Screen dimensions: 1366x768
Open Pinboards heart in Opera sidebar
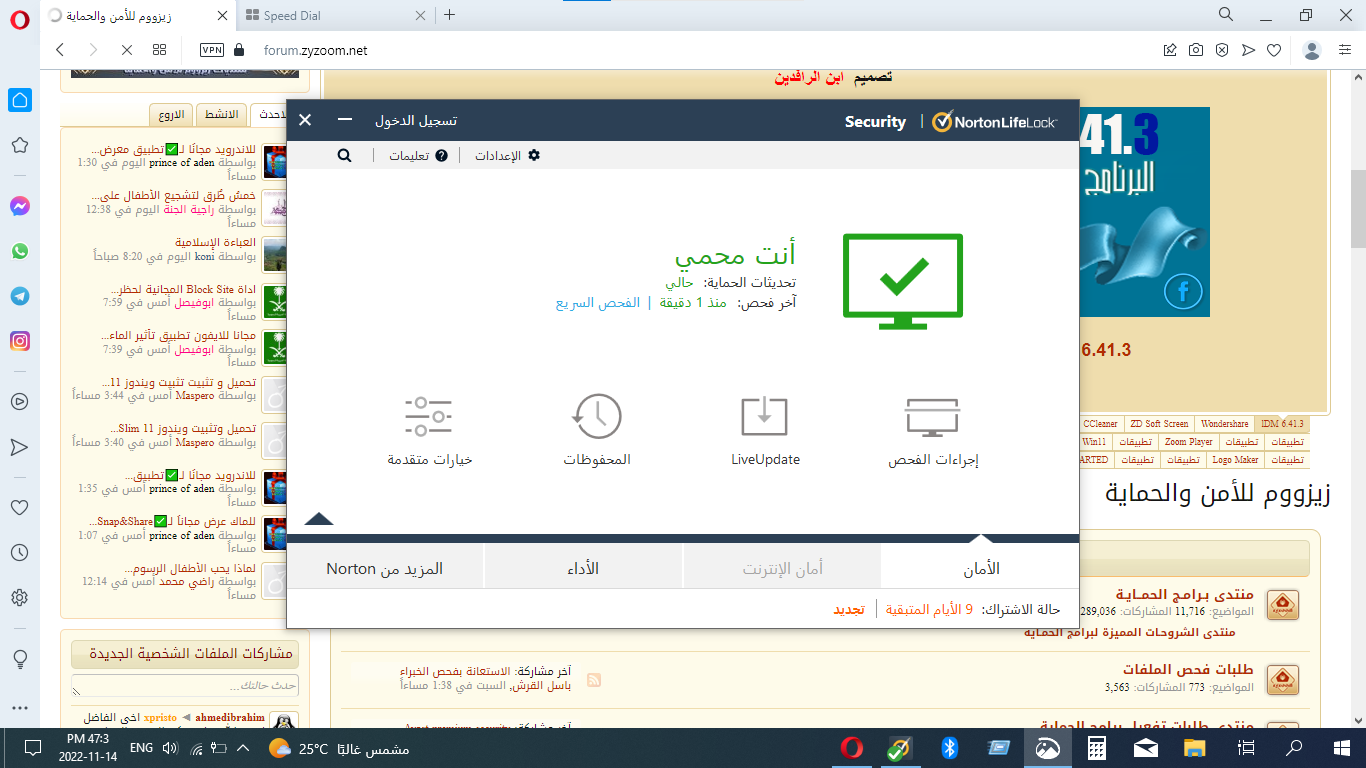tap(19, 507)
